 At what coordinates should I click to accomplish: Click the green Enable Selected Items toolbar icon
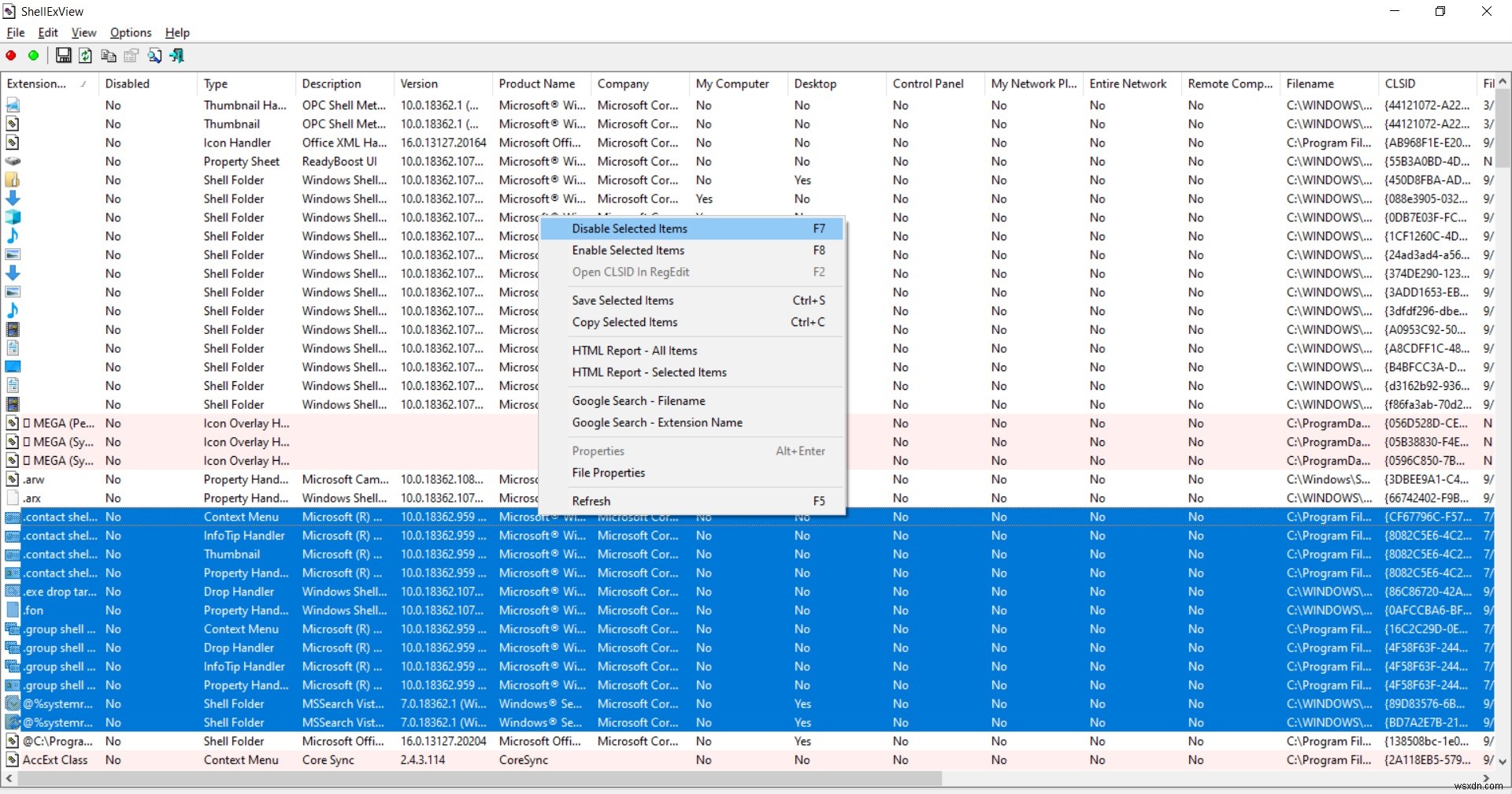pyautogui.click(x=33, y=55)
